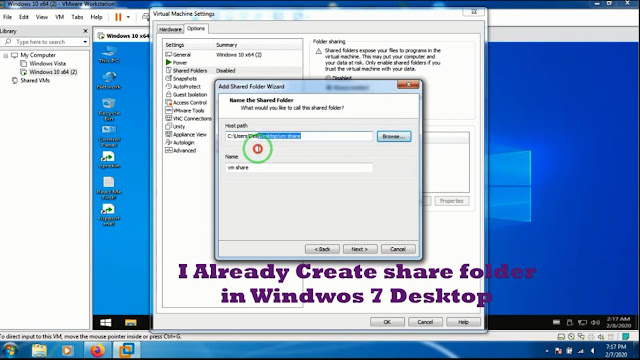
Task: Show hidden icons in host system tray
Action: [547, 351]
